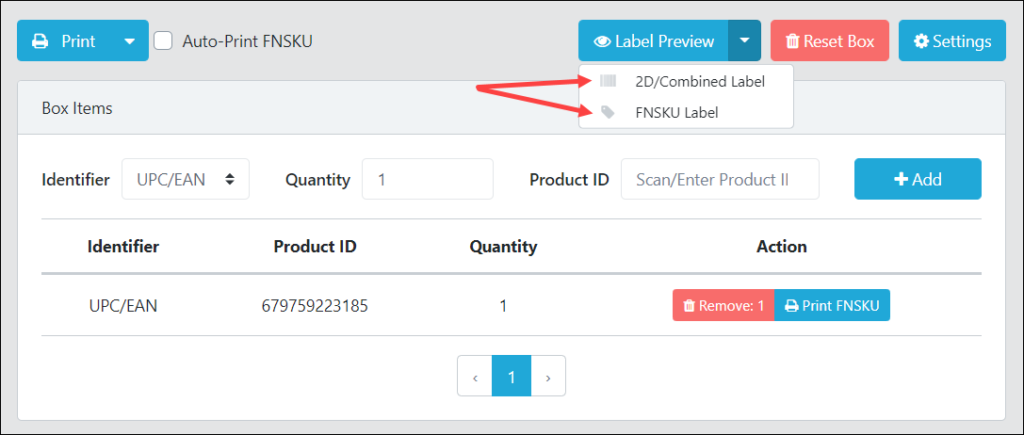The height and width of the screenshot is (435, 1024).
Task: Collapse the Label Preview dropdown caret
Action: (x=745, y=41)
